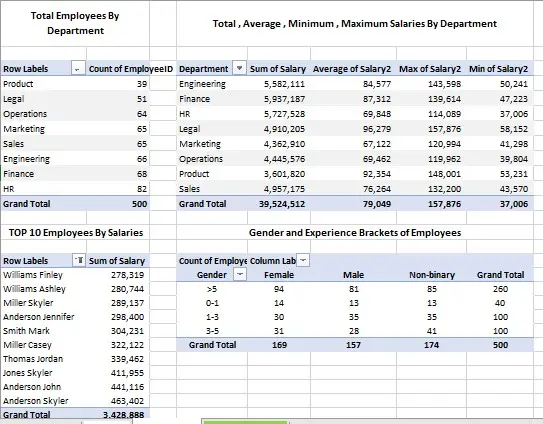The image size is (543, 424).
Task: Select male grand total 157
Action: click(x=353, y=345)
